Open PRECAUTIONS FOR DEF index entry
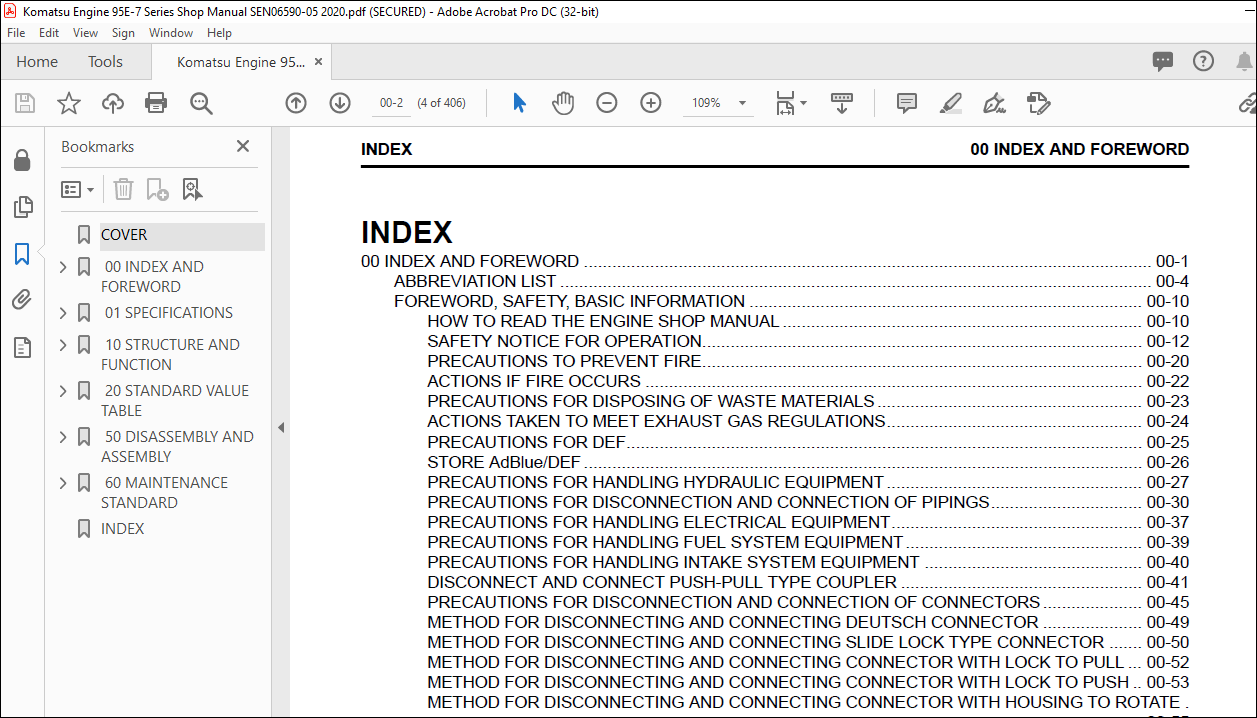This screenshot has height=718, width=1257. tap(808, 442)
